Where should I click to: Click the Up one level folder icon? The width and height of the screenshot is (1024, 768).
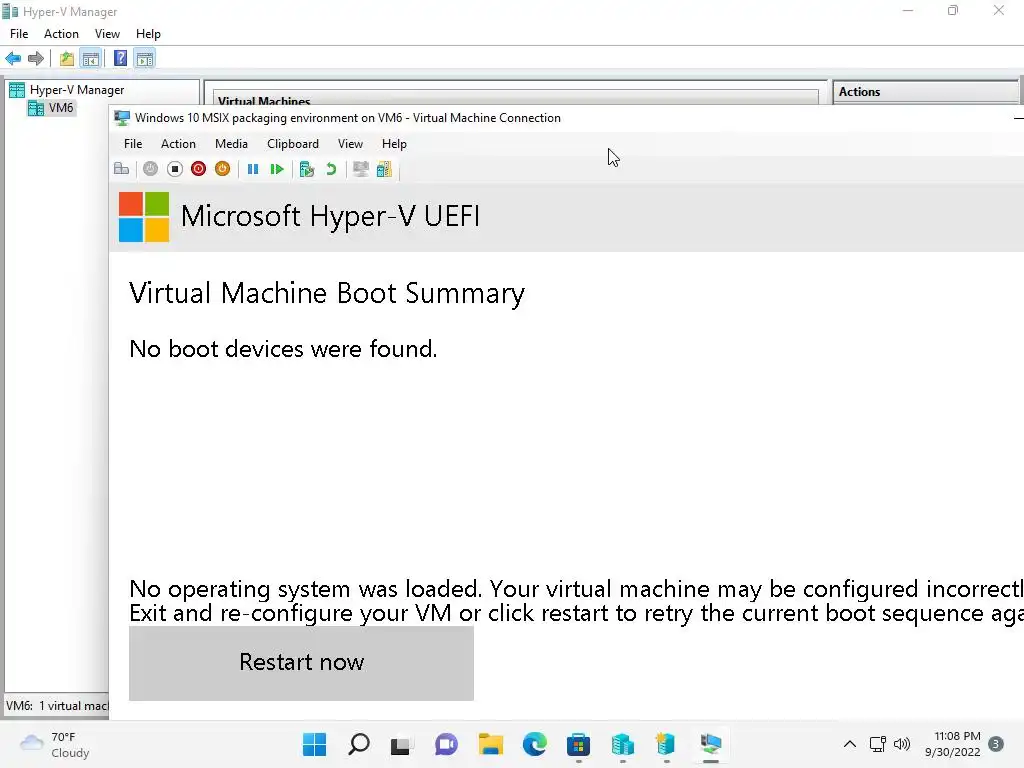[x=67, y=59]
